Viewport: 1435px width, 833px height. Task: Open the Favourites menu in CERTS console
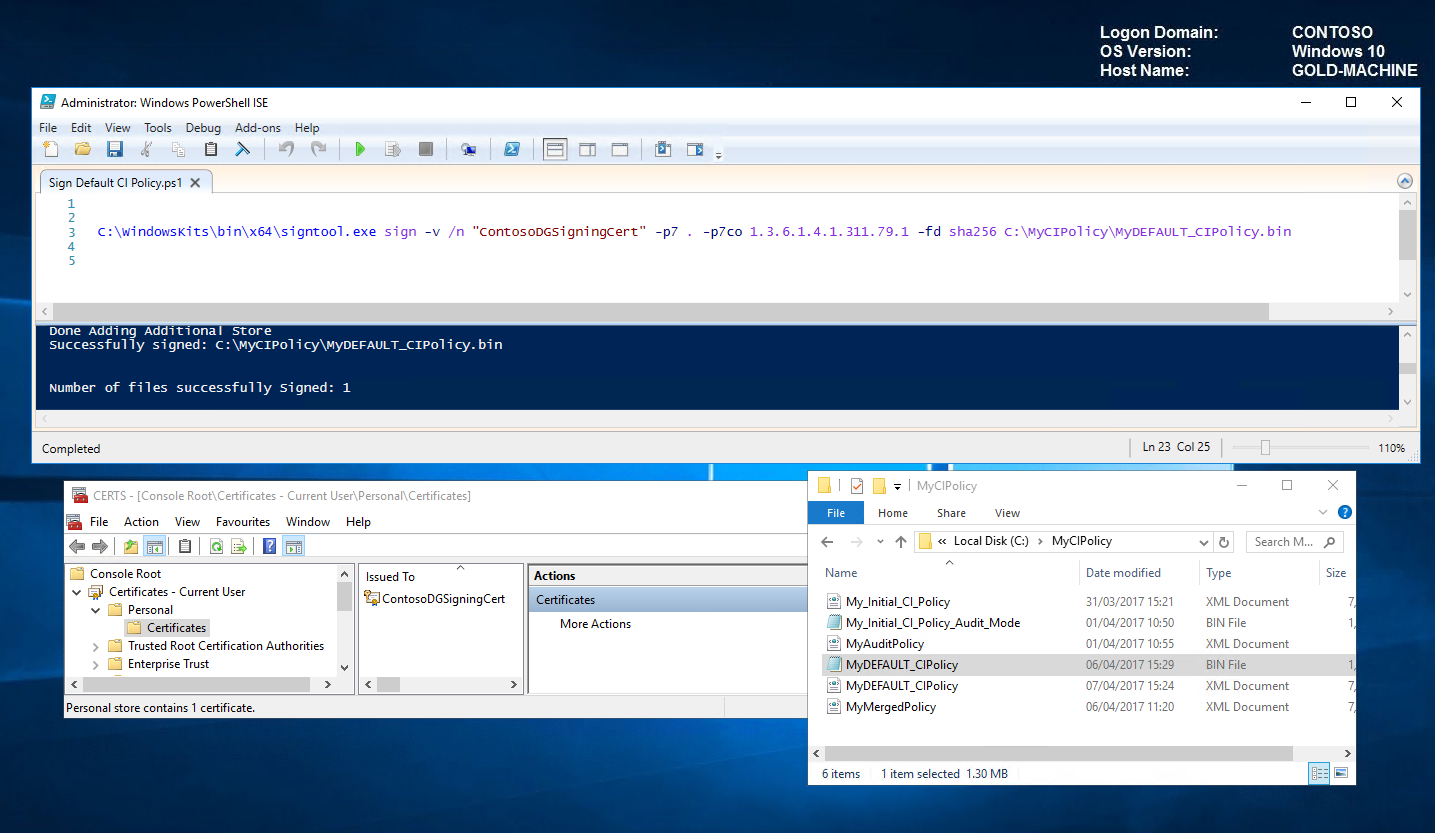pos(243,522)
